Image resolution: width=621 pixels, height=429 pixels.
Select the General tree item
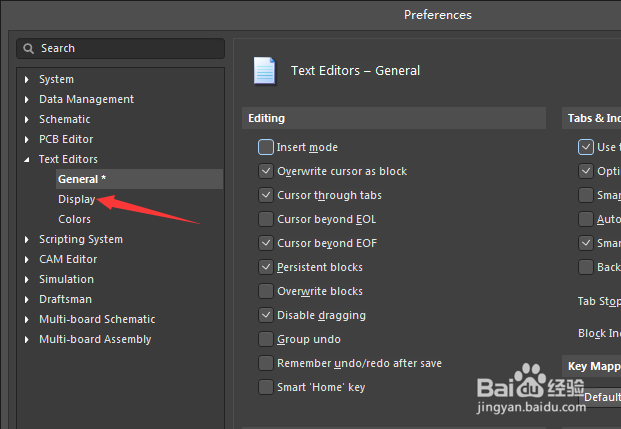(x=78, y=179)
